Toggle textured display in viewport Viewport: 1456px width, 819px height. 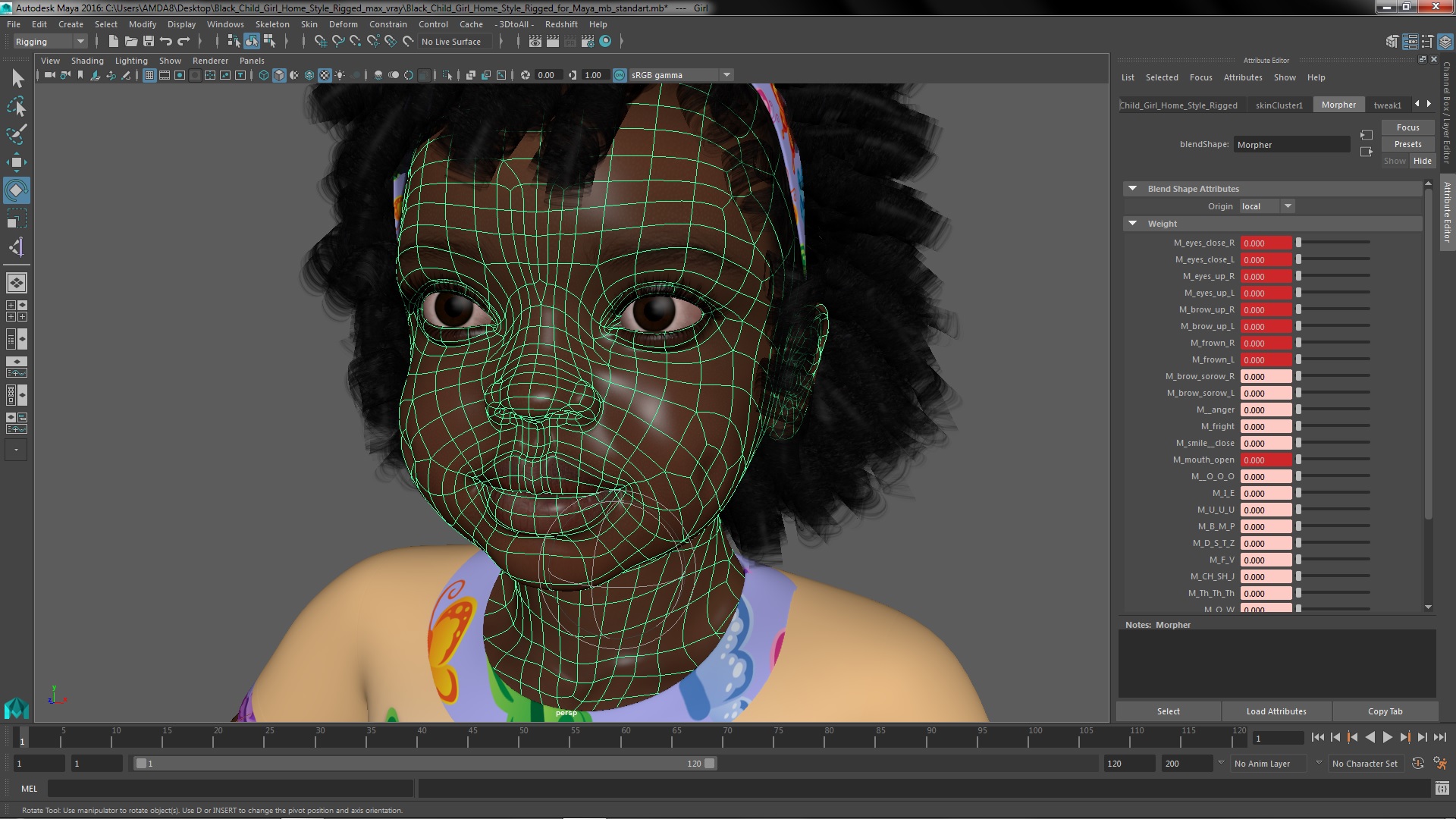(325, 75)
